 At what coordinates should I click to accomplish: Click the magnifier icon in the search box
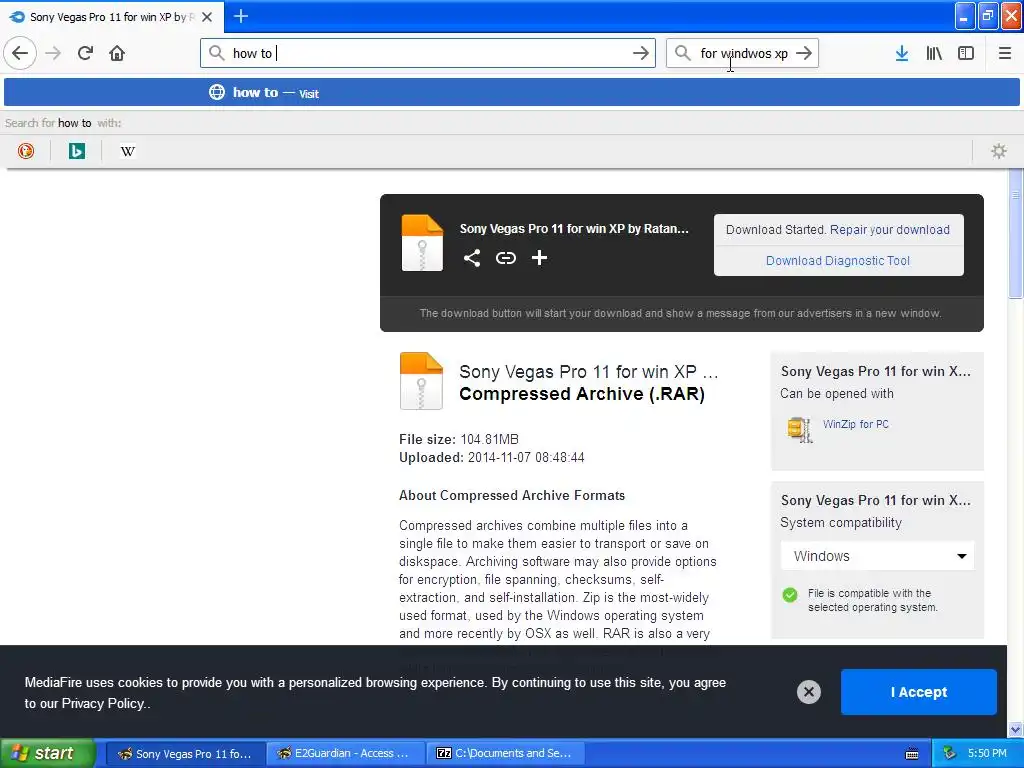tap(682, 53)
